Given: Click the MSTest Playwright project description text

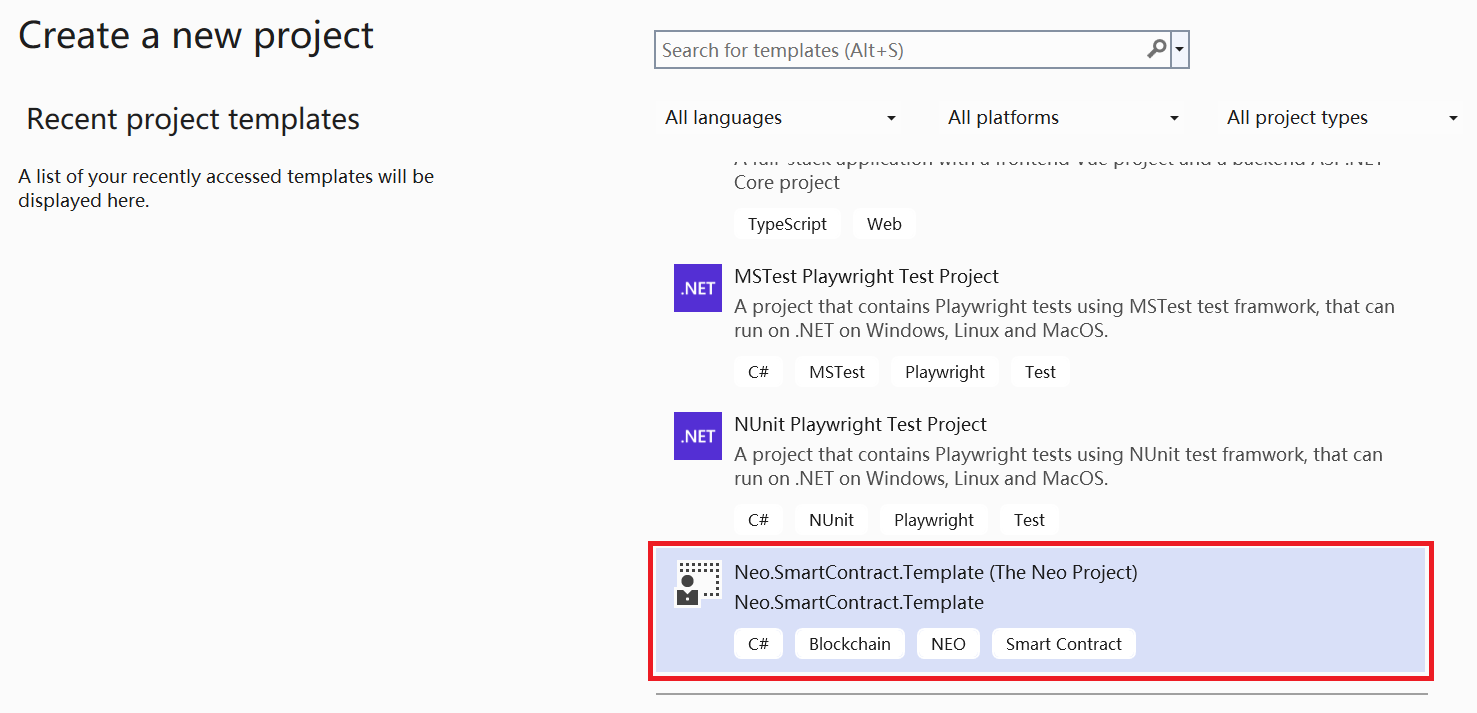Looking at the screenshot, I should 1064,319.
